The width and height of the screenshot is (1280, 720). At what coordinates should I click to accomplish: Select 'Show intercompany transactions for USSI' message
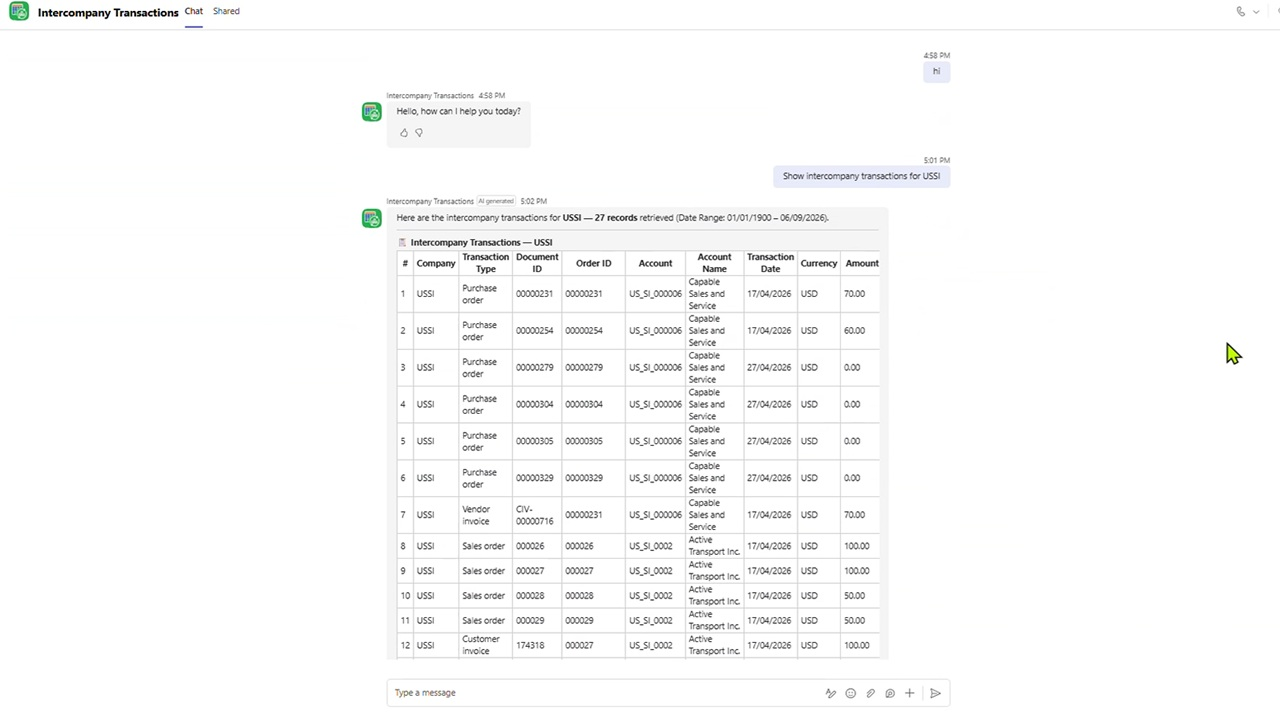[861, 176]
